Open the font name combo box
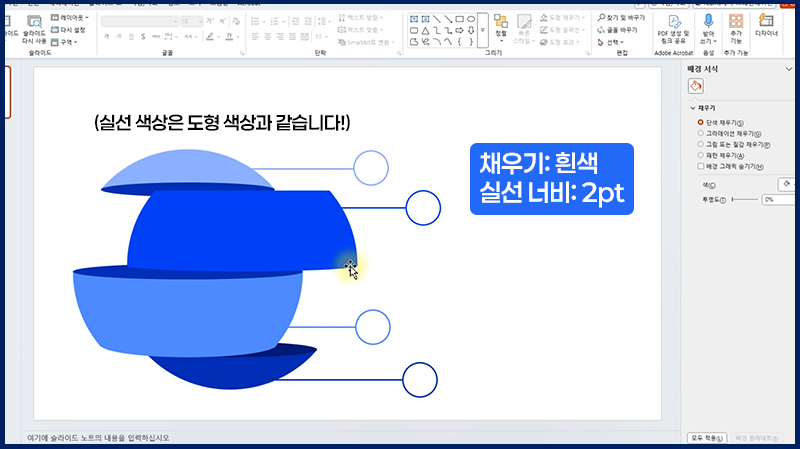The image size is (800, 449). (x=139, y=21)
